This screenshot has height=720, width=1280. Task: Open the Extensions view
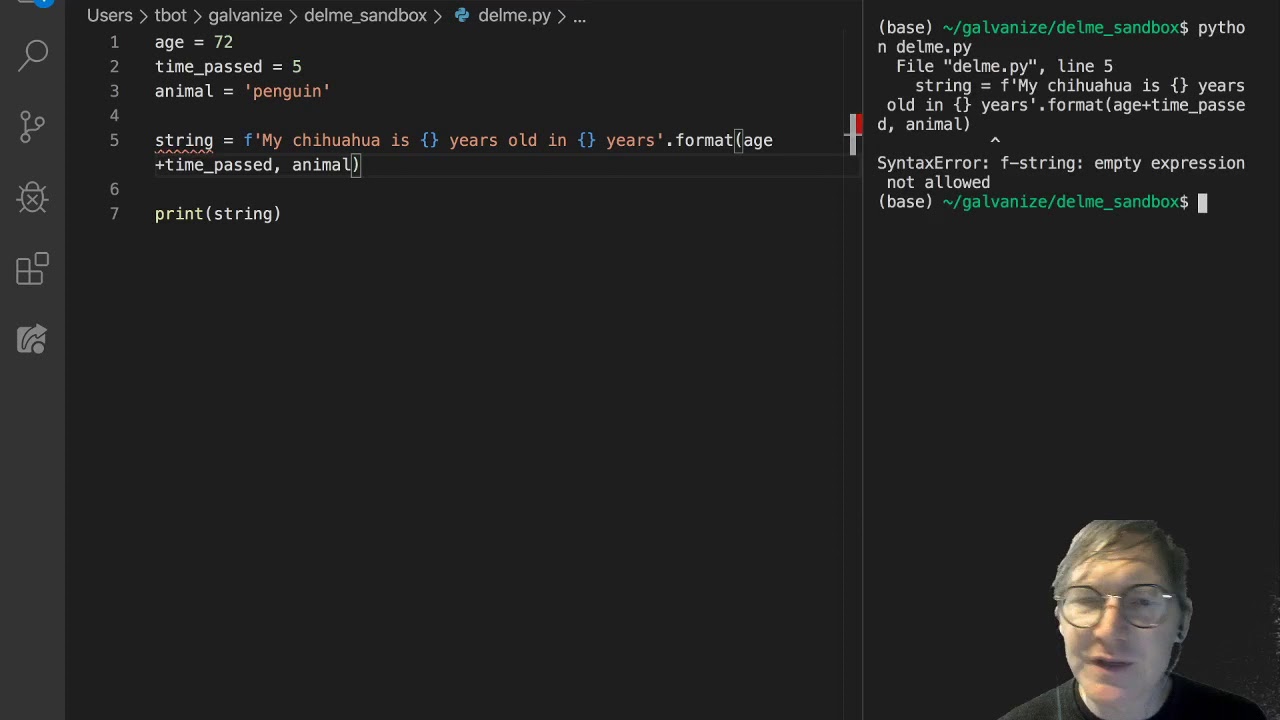(x=33, y=269)
